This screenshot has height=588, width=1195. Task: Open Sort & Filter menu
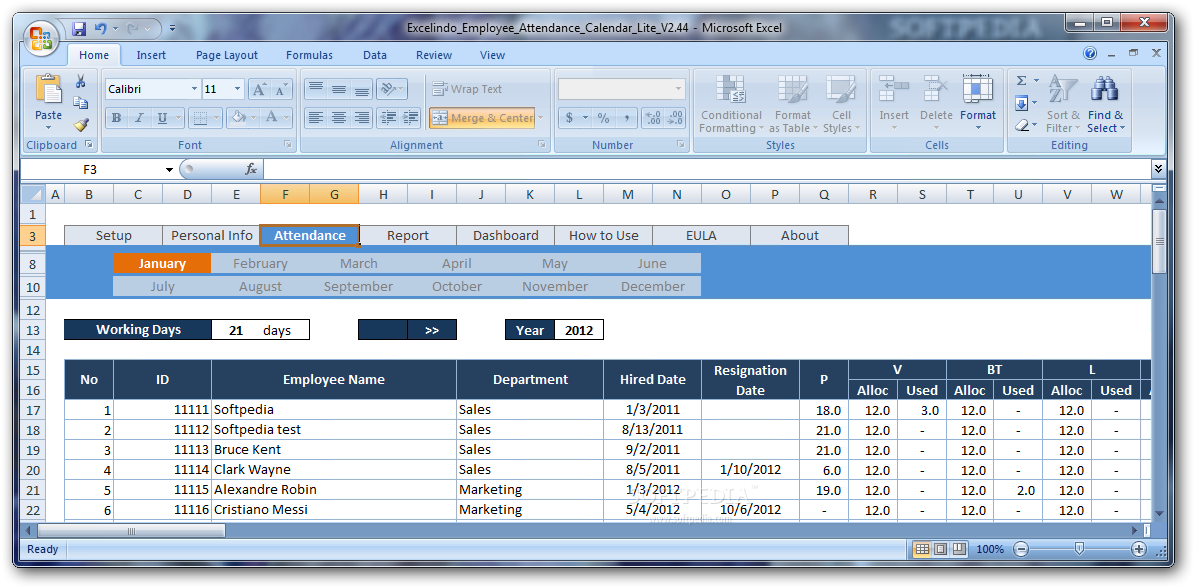click(1063, 104)
